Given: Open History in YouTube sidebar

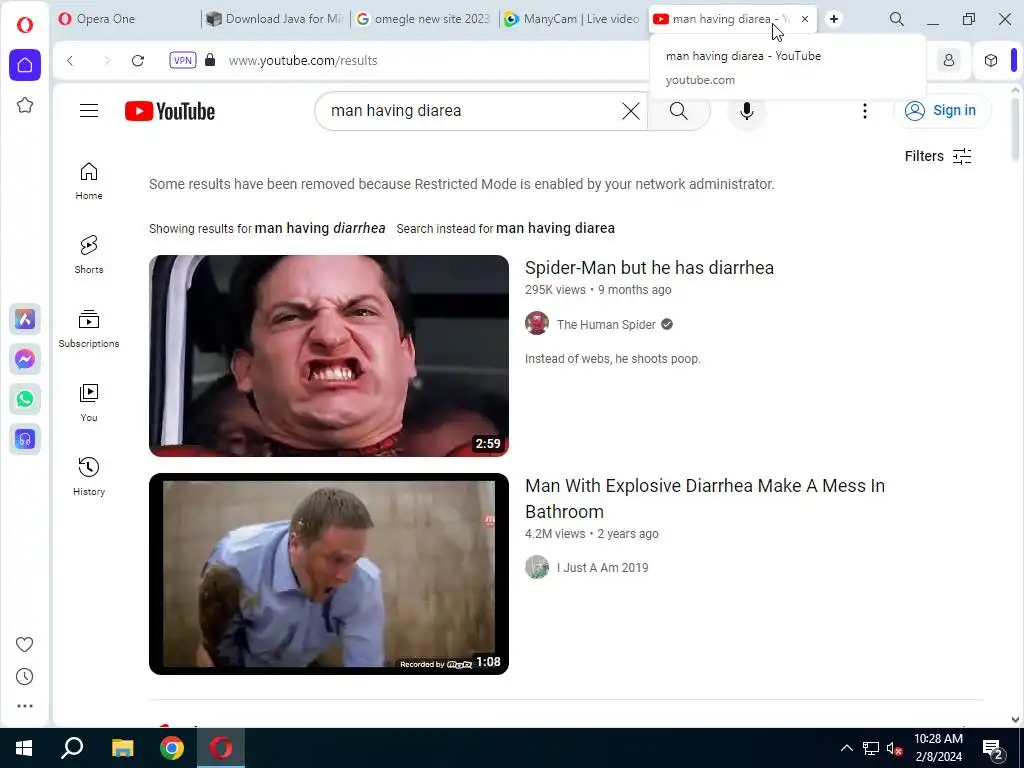Looking at the screenshot, I should [89, 477].
